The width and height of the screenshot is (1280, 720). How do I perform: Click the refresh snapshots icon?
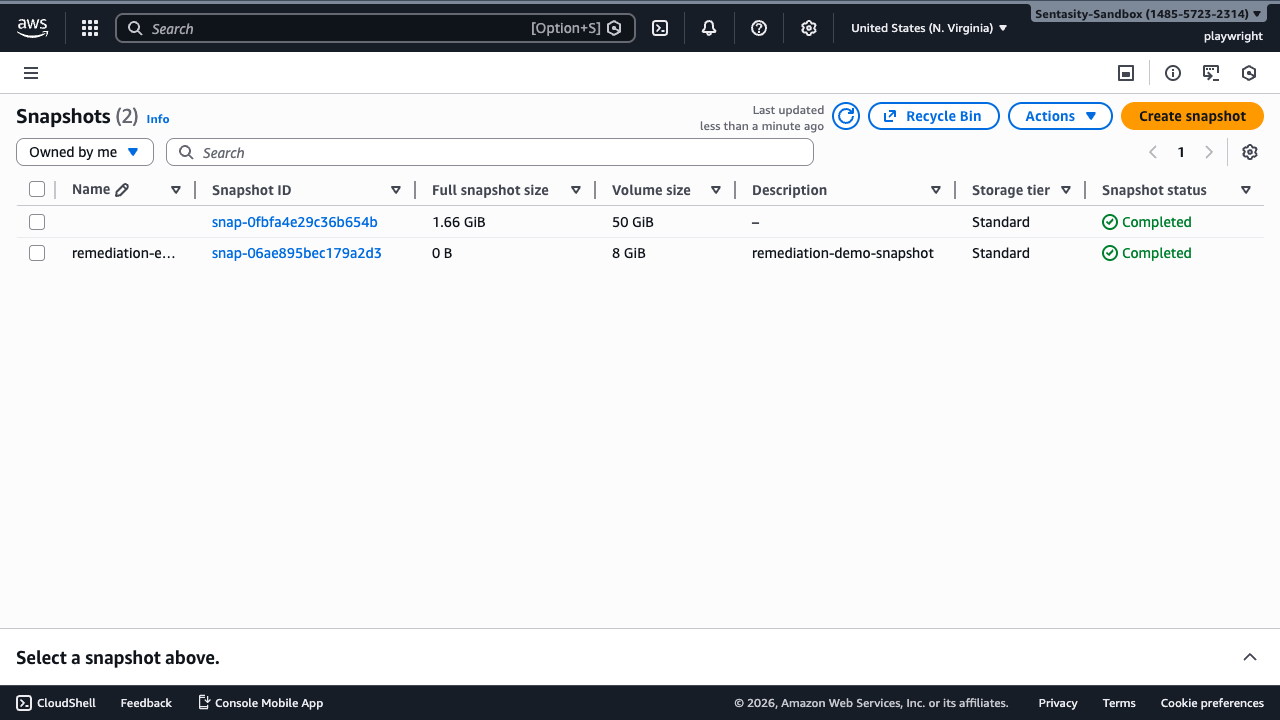(846, 116)
